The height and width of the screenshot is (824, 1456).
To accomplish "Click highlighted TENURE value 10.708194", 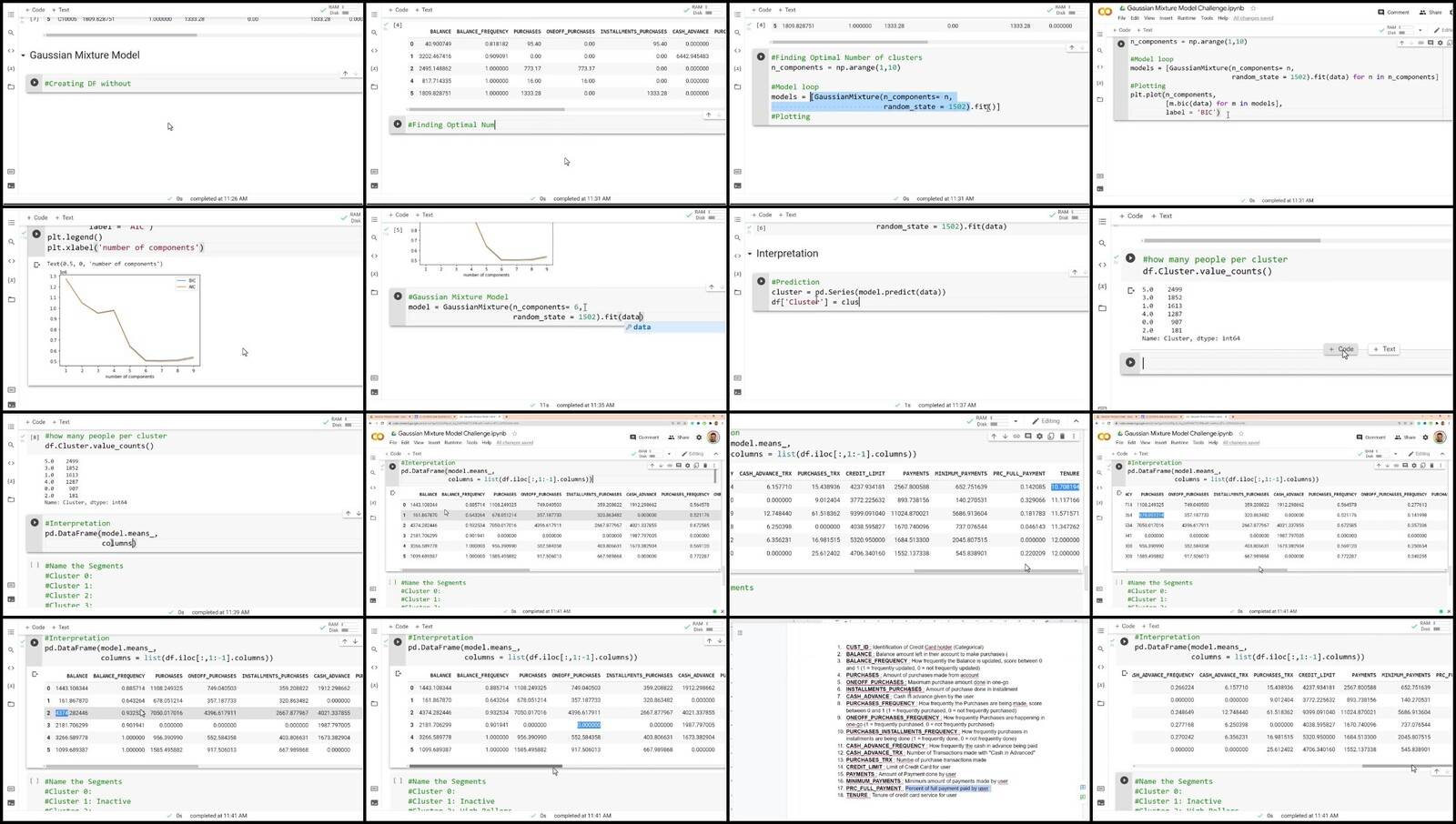I will tap(1065, 487).
